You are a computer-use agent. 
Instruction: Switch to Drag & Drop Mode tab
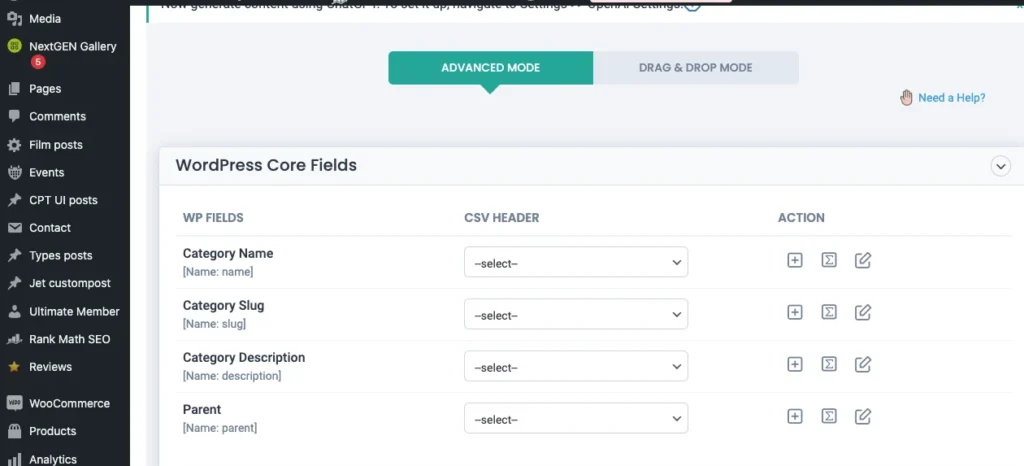pos(695,68)
